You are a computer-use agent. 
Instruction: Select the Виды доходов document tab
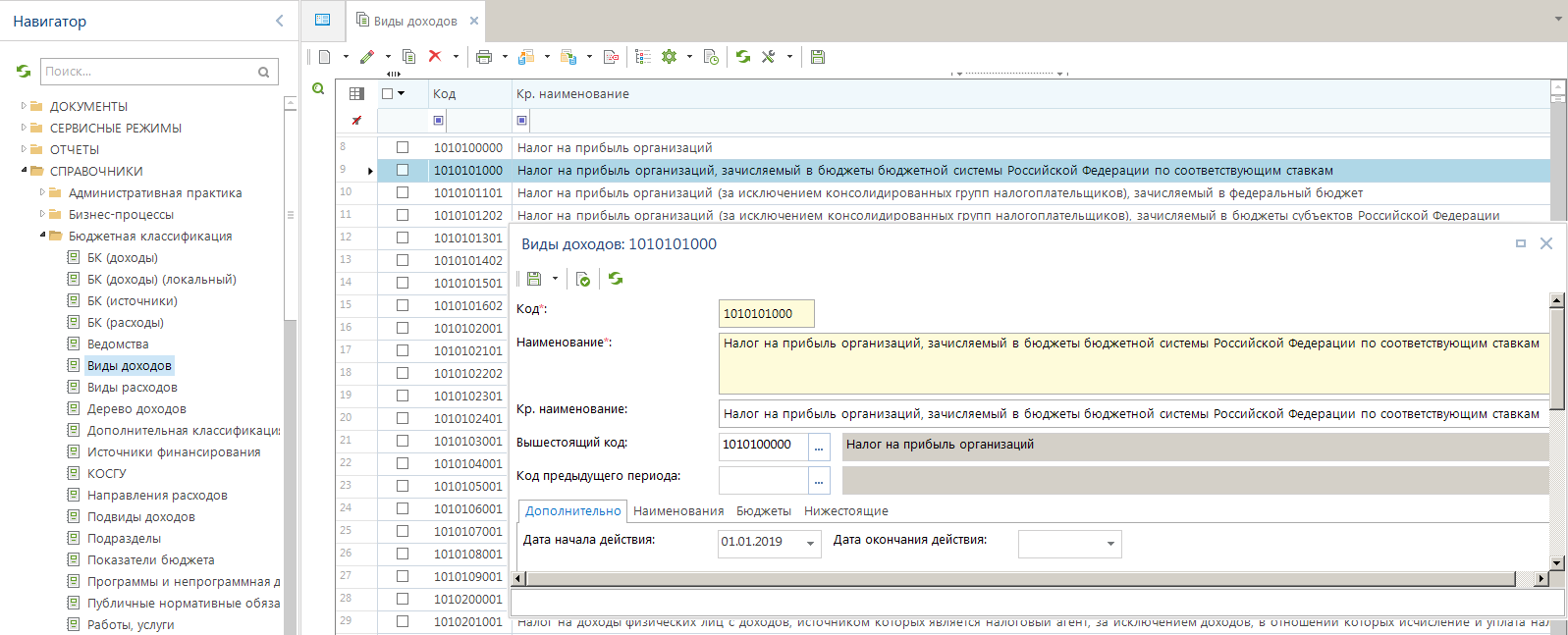(415, 21)
